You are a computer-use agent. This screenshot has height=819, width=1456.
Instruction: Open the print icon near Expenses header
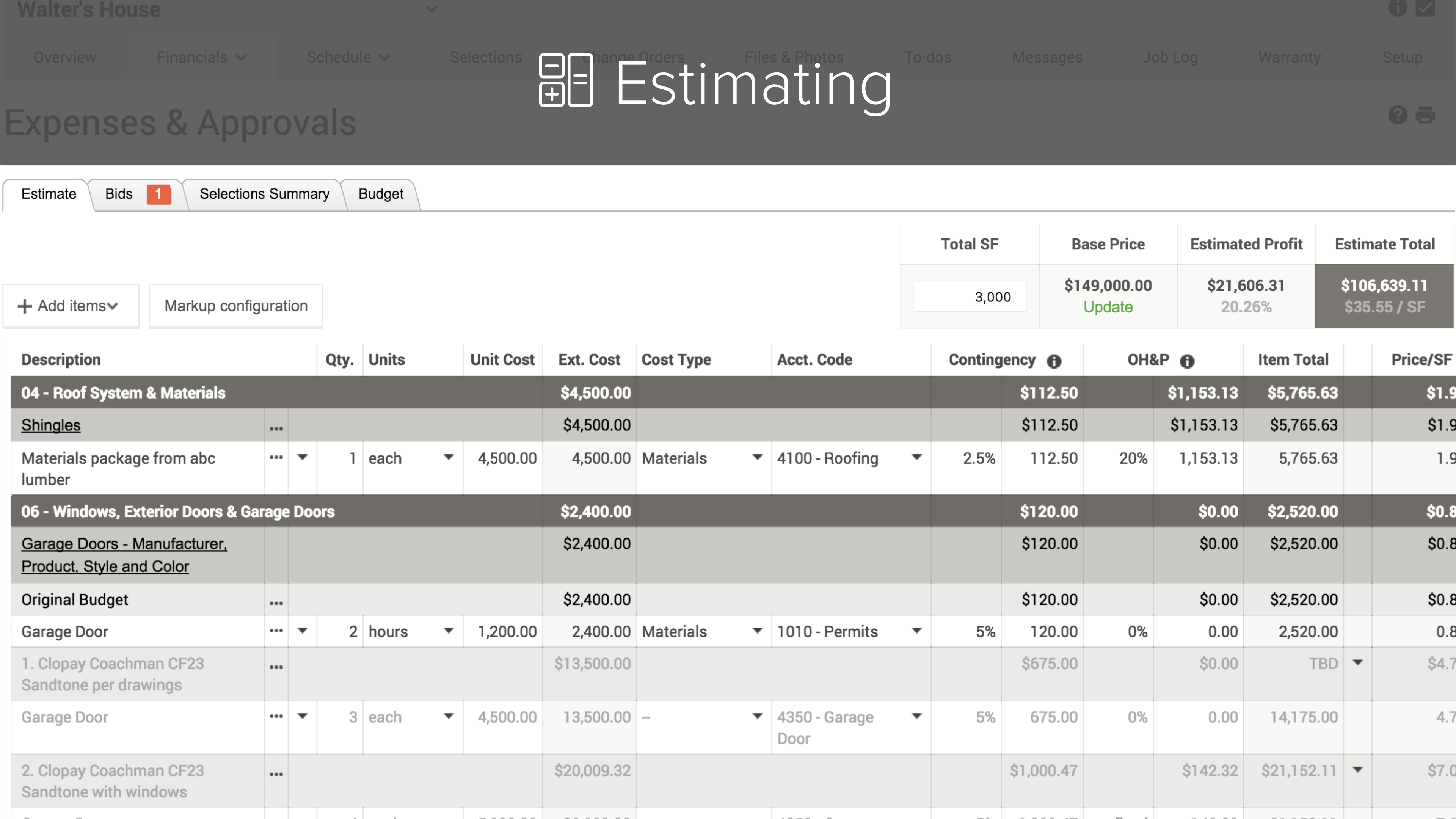pos(1425,115)
